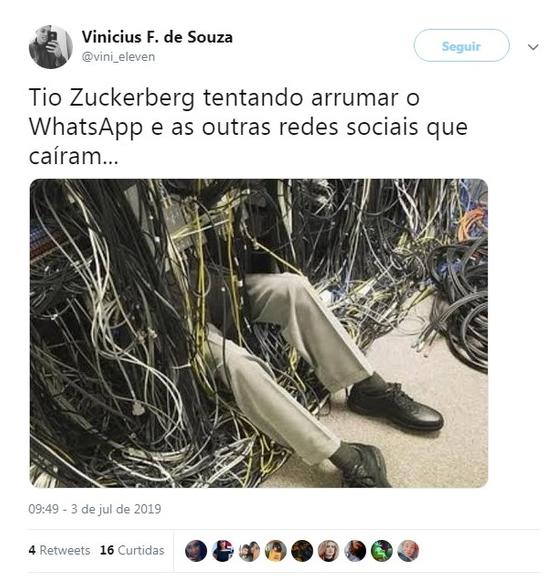Open the @vini_eleven handle link

[x=118, y=57]
